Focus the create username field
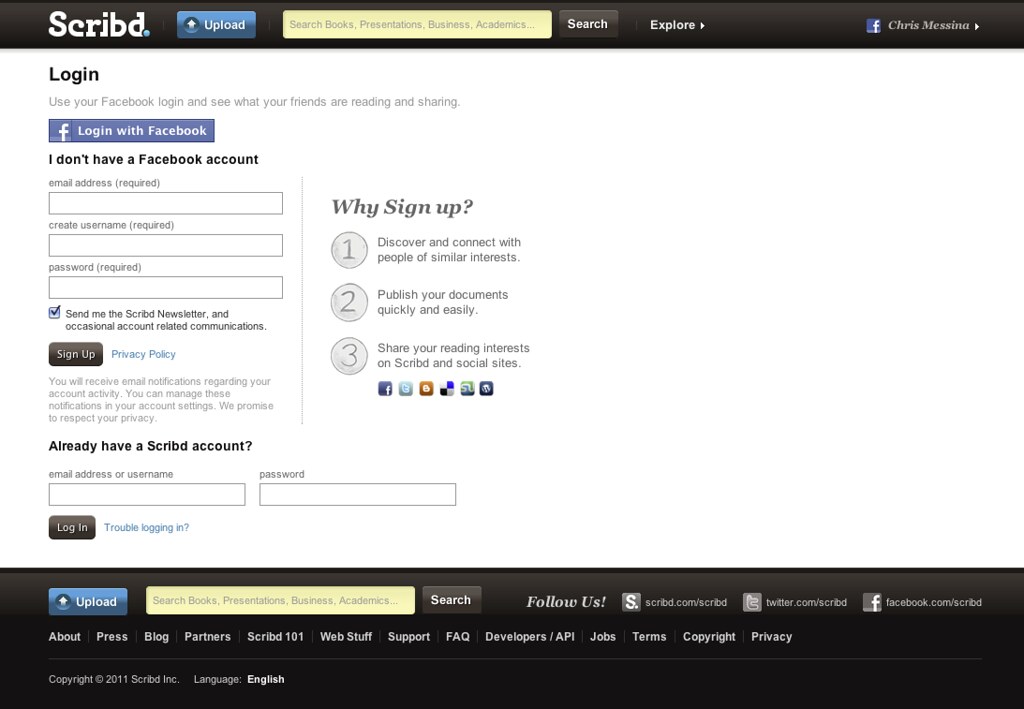The width and height of the screenshot is (1024, 709). (x=166, y=245)
